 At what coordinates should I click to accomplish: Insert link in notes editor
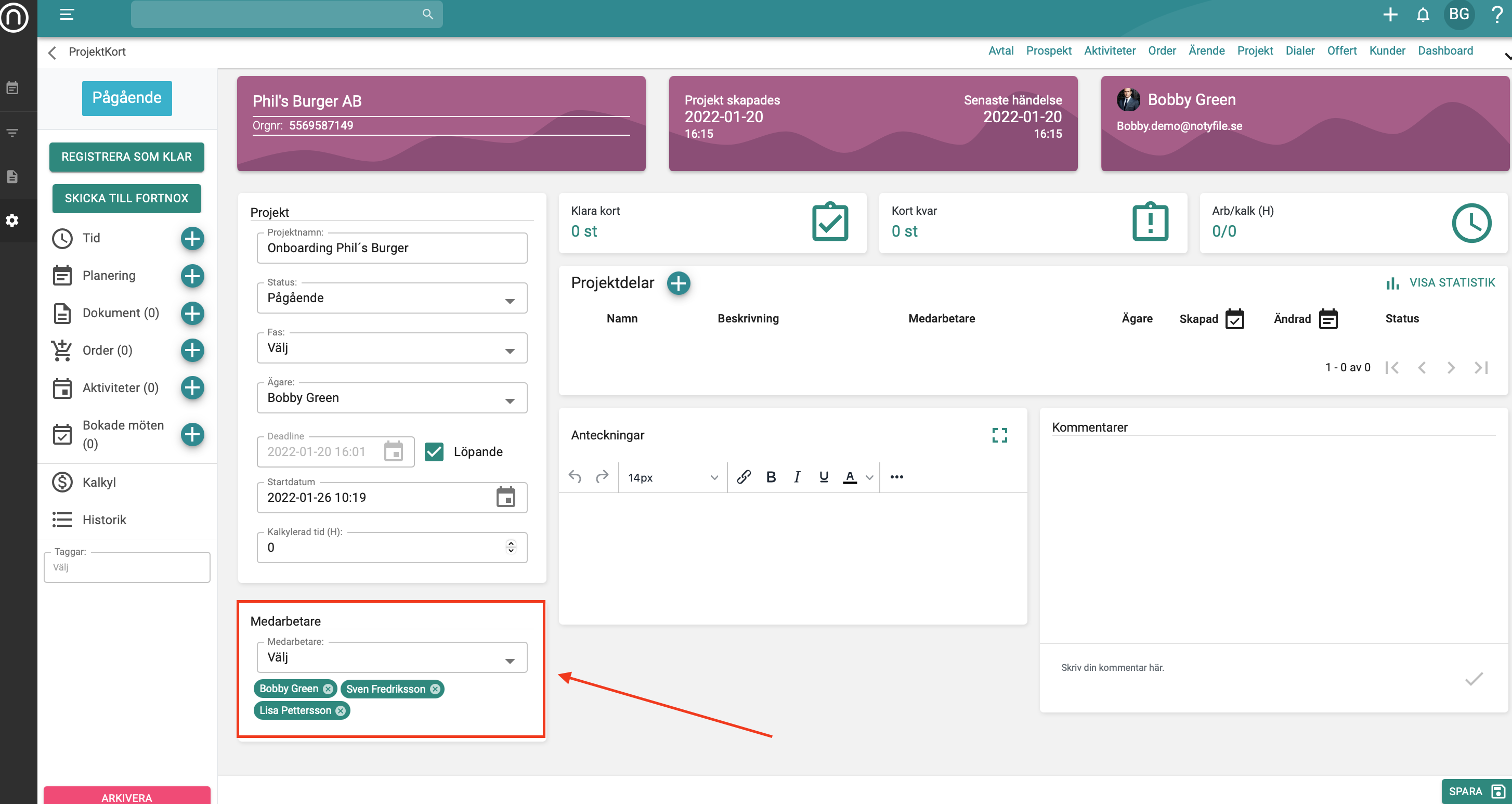coord(744,477)
